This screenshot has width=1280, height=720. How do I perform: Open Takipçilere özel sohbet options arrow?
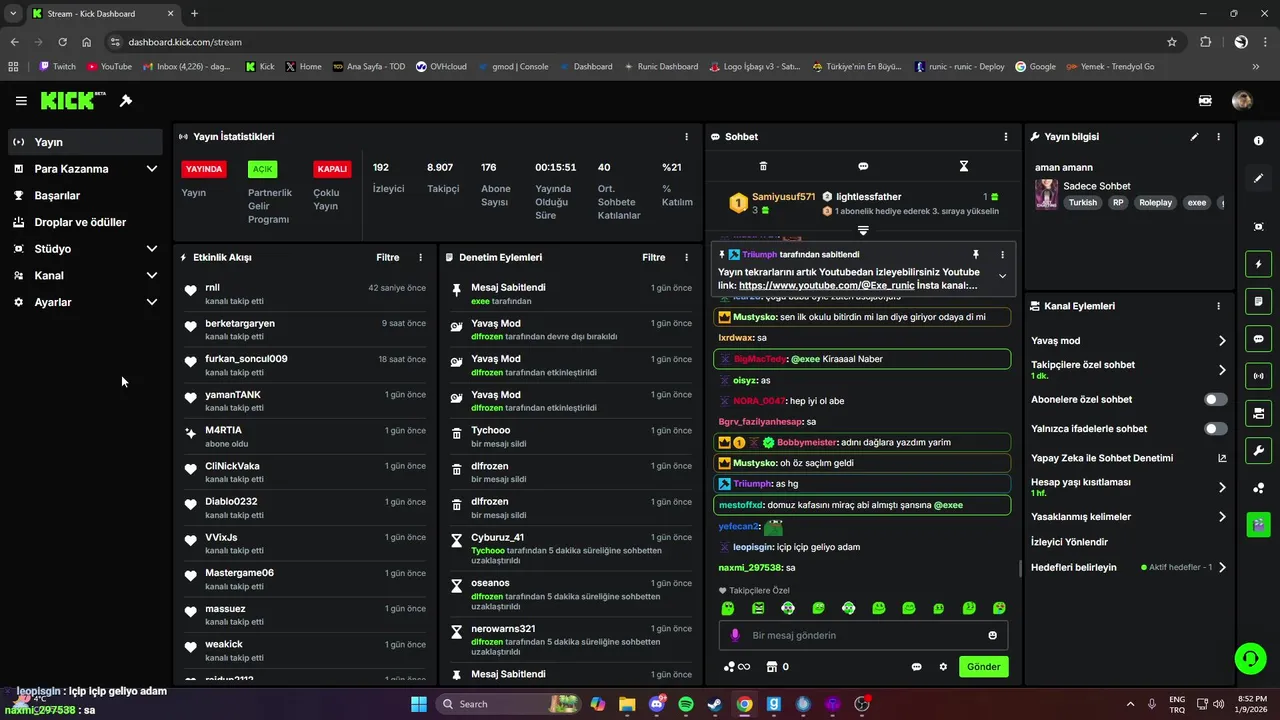[x=1222, y=370]
